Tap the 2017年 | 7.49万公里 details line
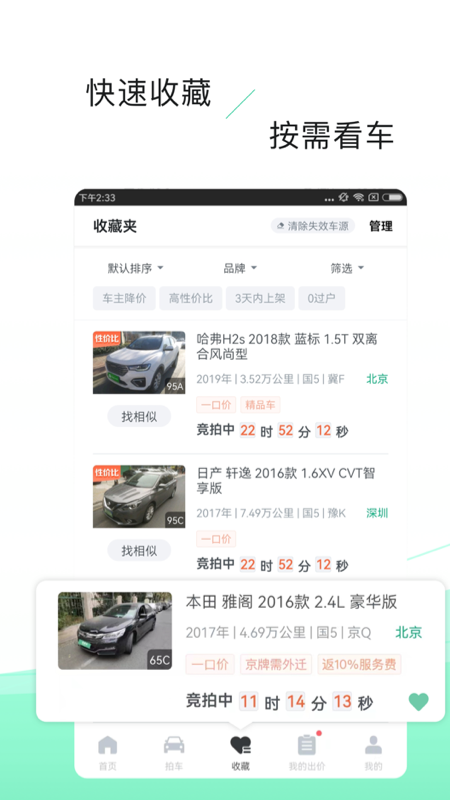The width and height of the screenshot is (450, 800). point(271,513)
